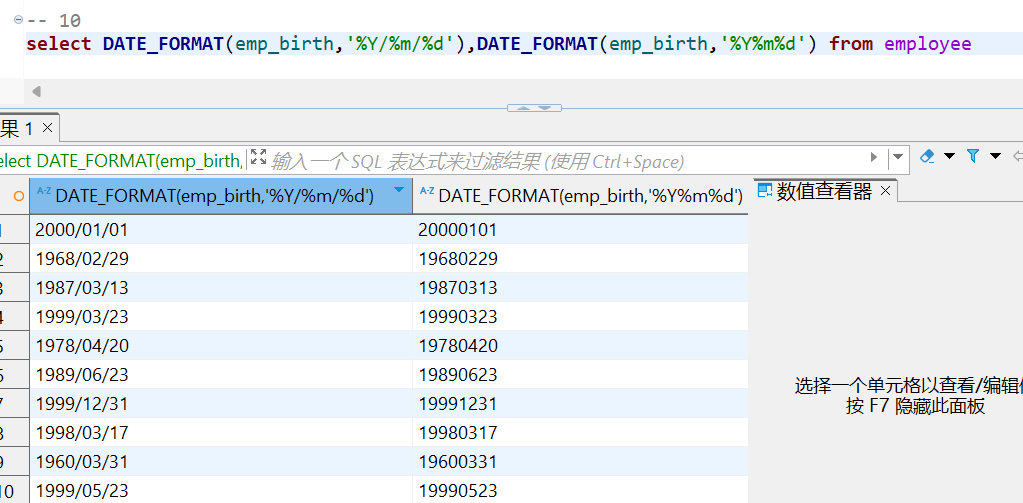Expand the dropdown arrow beside funnel icon
This screenshot has width=1023, height=503.
[995, 156]
